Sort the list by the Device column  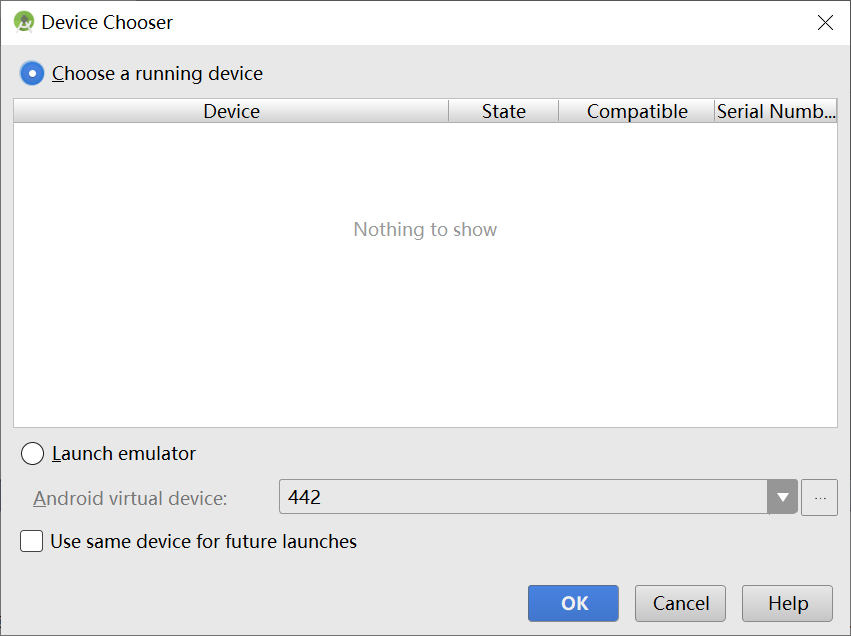231,111
